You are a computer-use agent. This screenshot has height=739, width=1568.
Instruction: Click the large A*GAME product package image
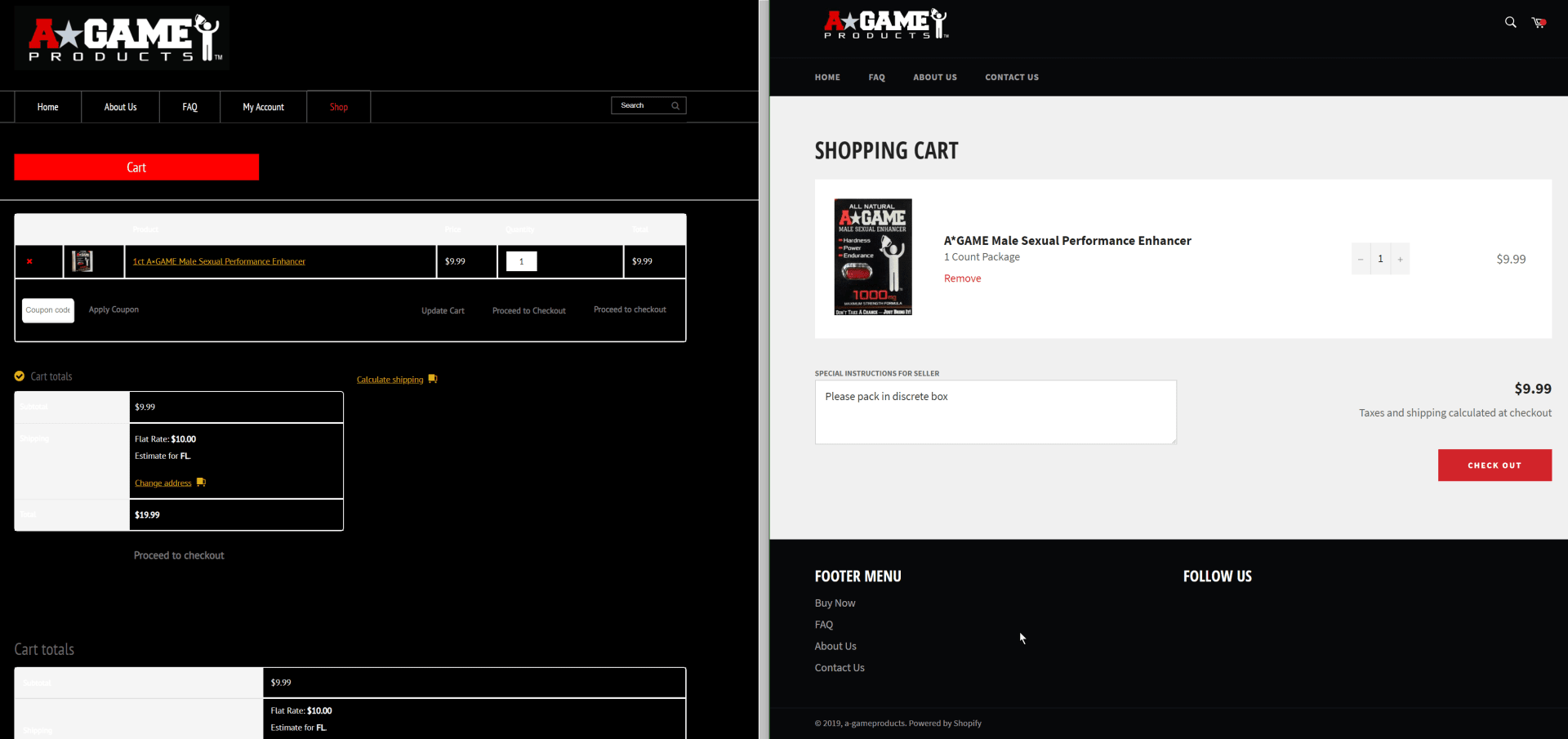(873, 257)
